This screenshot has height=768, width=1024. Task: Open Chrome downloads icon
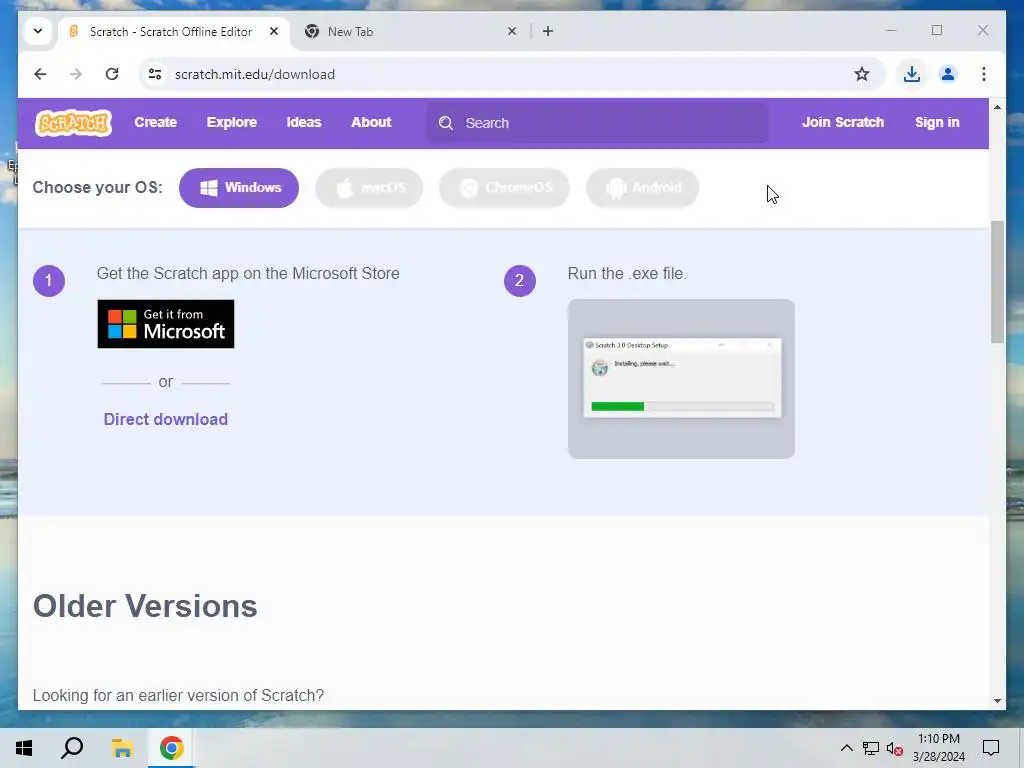tap(912, 74)
